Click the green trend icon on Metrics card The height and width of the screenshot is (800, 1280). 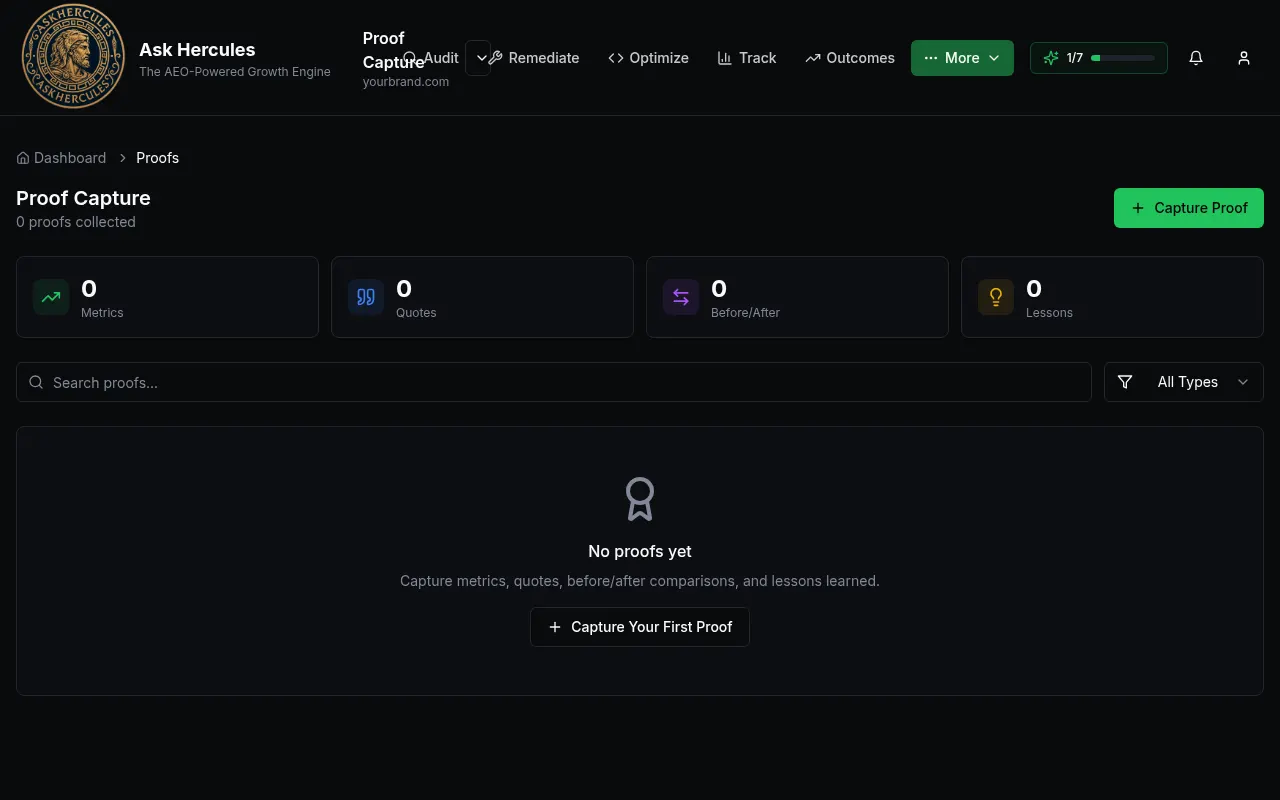(x=51, y=297)
